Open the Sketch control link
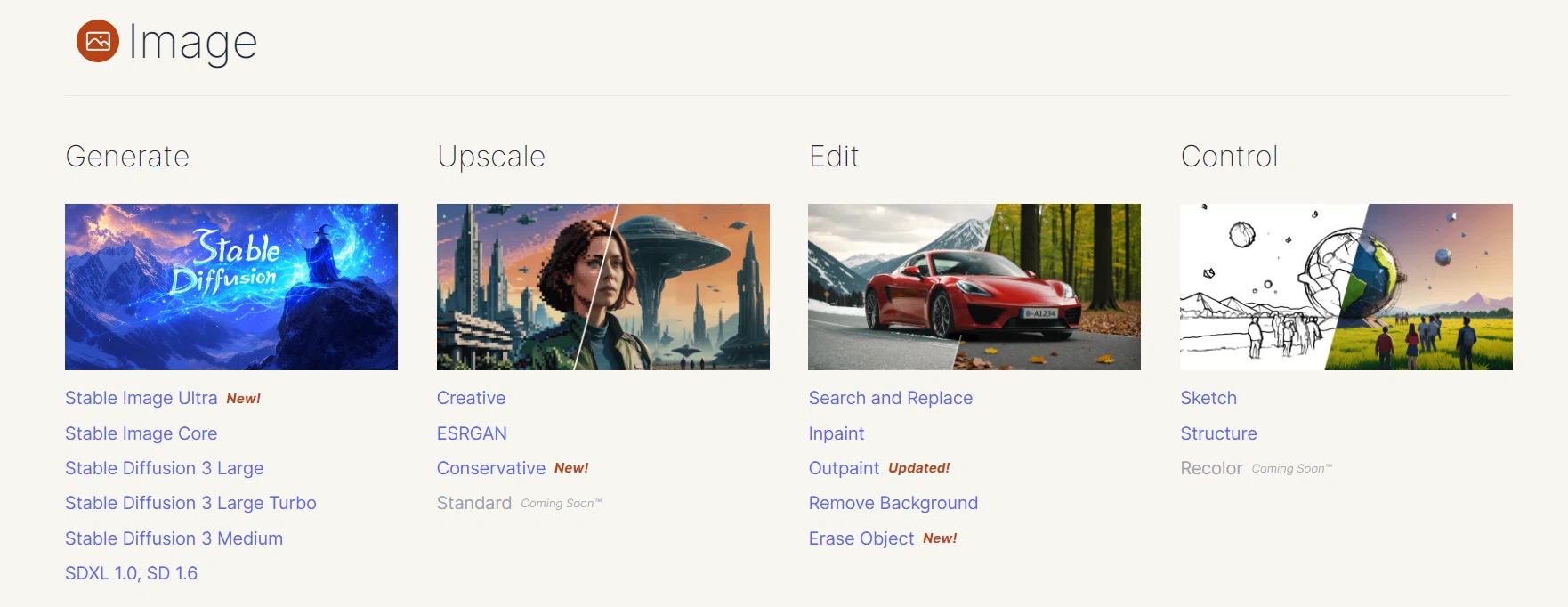This screenshot has height=607, width=1568. pyautogui.click(x=1208, y=398)
